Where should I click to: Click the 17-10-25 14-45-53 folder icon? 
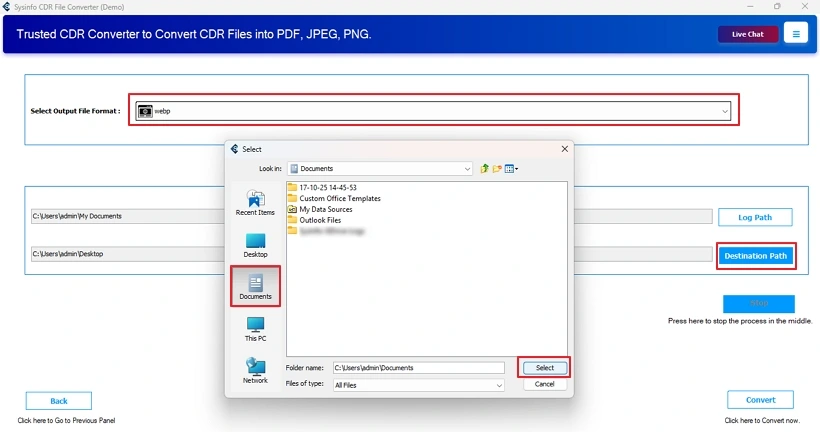point(292,187)
